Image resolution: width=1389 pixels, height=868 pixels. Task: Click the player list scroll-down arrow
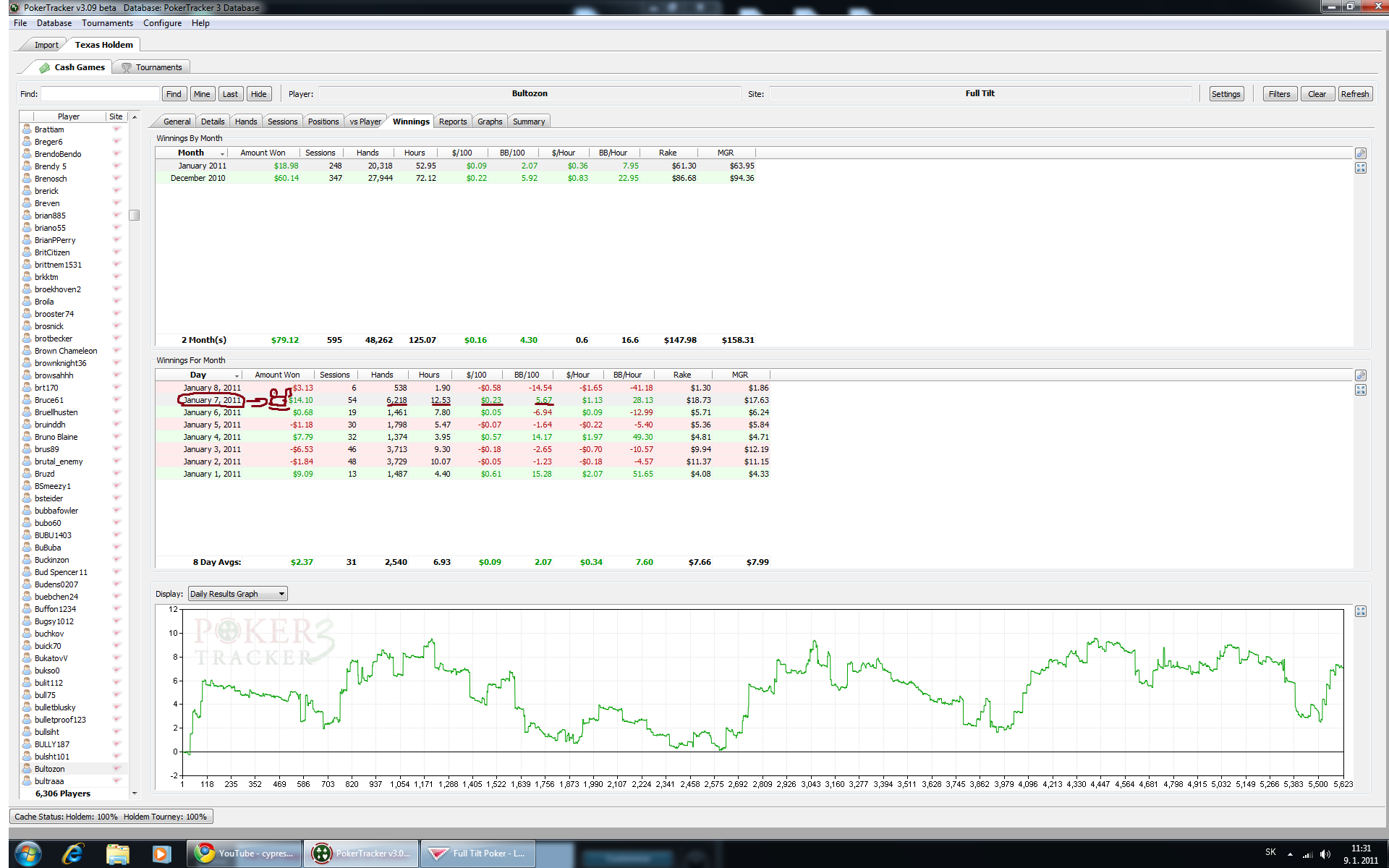pyautogui.click(x=135, y=793)
